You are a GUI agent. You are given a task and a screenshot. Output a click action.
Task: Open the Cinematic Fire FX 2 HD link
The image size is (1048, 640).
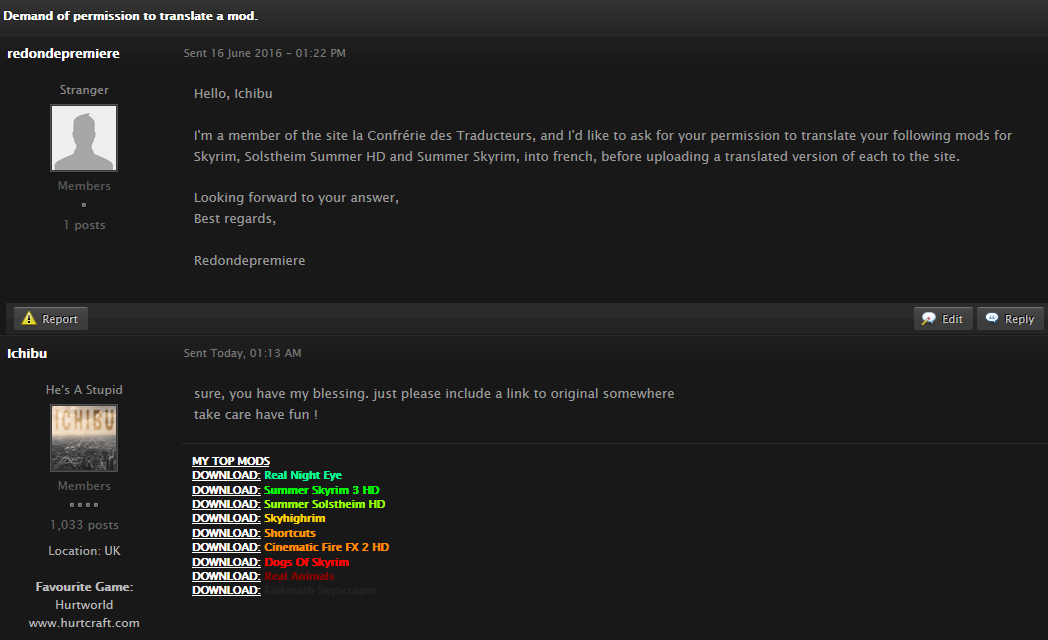[x=326, y=547]
